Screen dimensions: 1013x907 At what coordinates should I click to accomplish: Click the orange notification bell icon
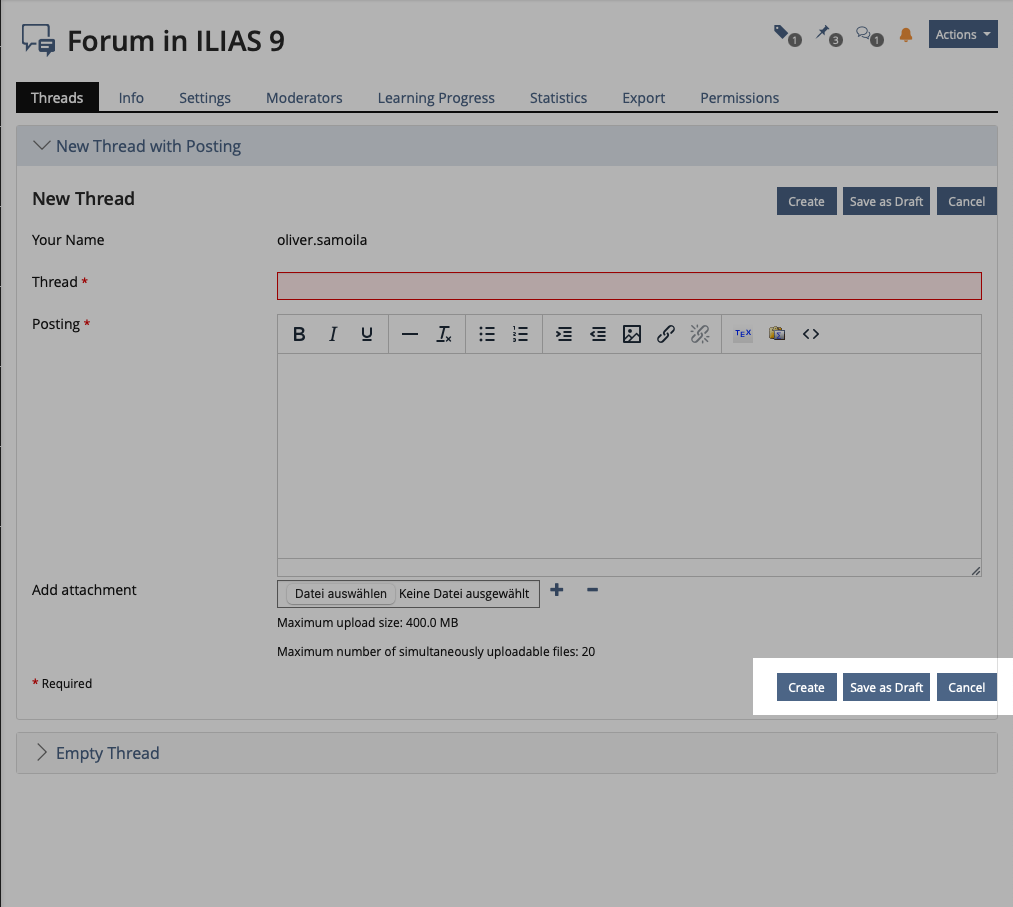click(x=906, y=35)
